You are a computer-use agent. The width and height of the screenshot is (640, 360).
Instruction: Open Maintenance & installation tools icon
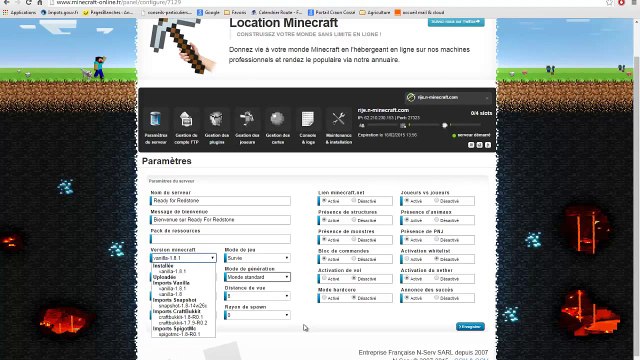click(x=338, y=119)
